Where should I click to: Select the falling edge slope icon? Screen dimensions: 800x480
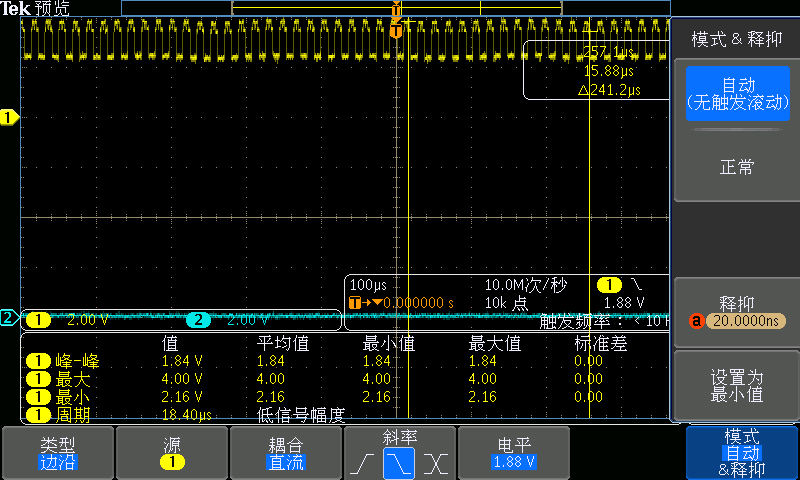[x=398, y=463]
